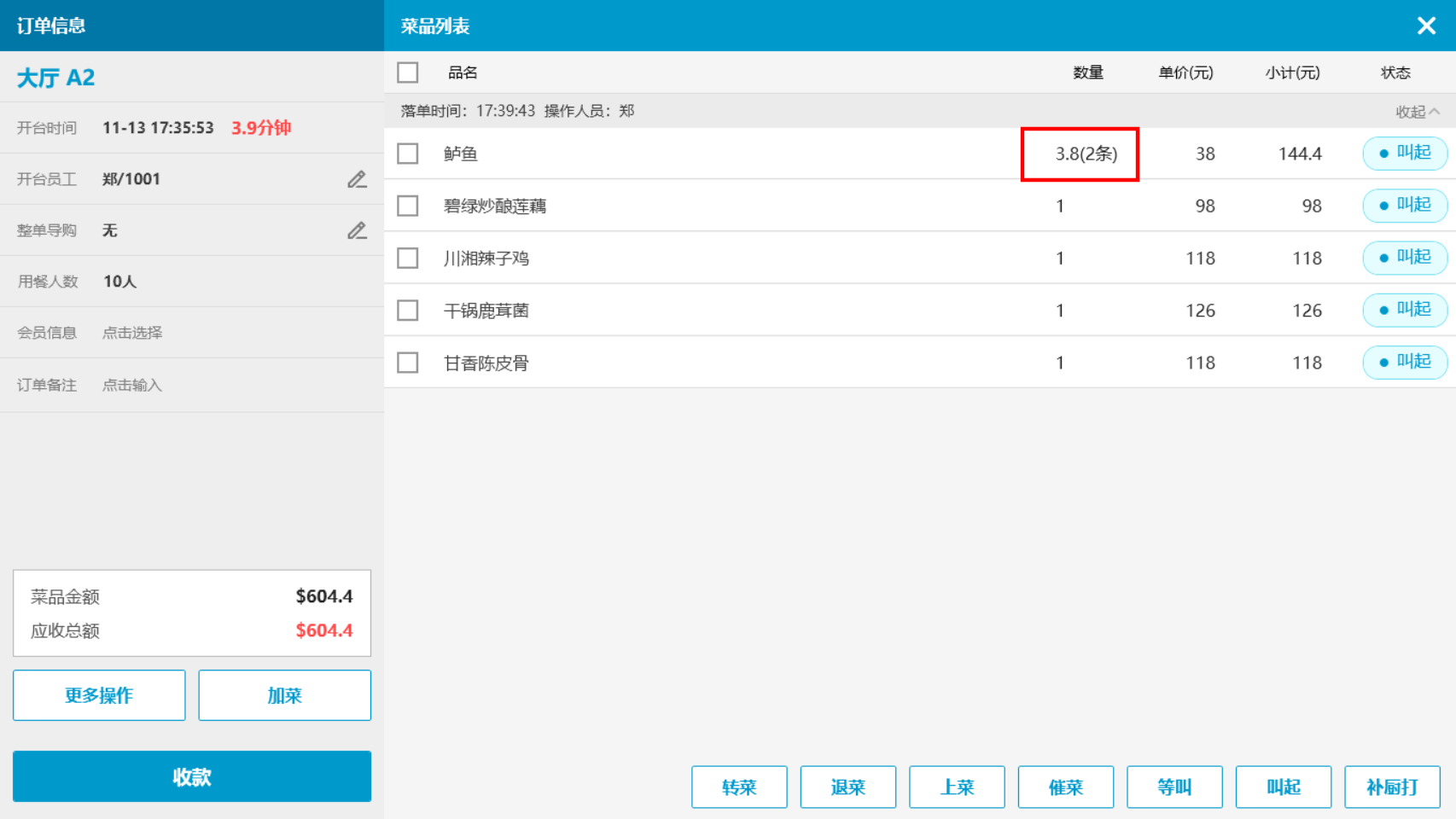This screenshot has width=1456, height=819.
Task: Tick the checkbox for 鲈鱼
Action: pyautogui.click(x=408, y=154)
